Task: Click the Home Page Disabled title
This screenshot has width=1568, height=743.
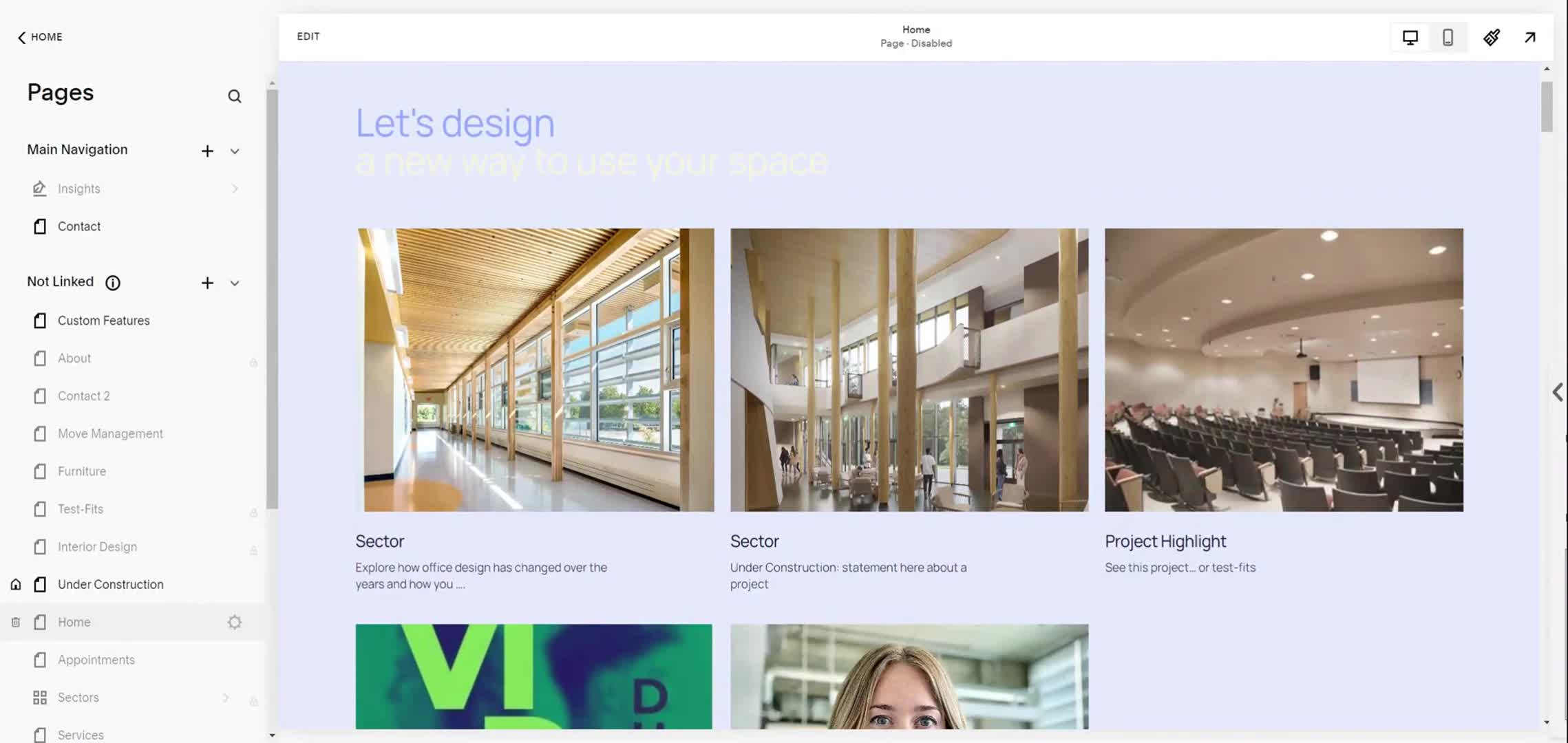Action: coord(916,36)
